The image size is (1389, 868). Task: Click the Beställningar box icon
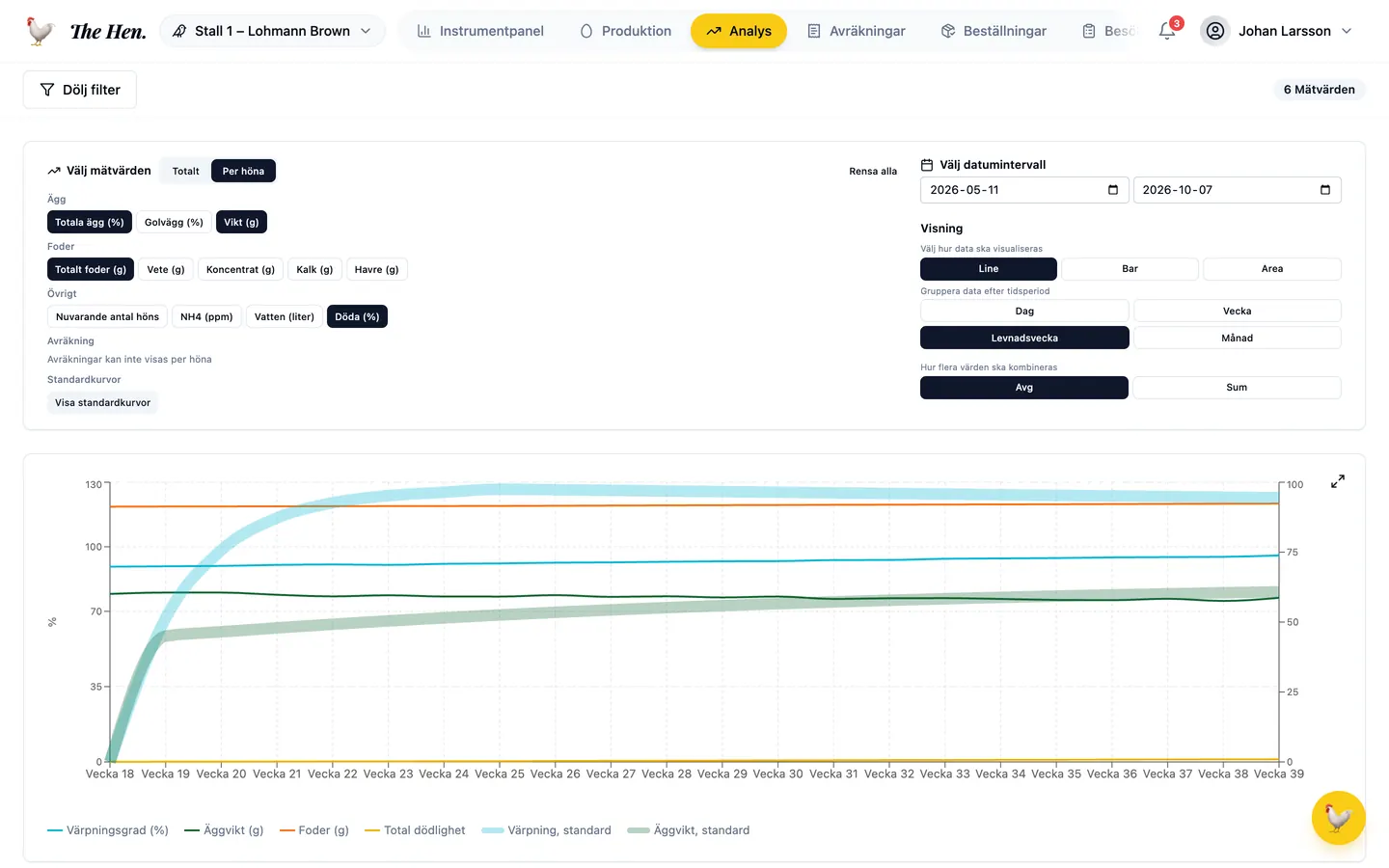(948, 31)
